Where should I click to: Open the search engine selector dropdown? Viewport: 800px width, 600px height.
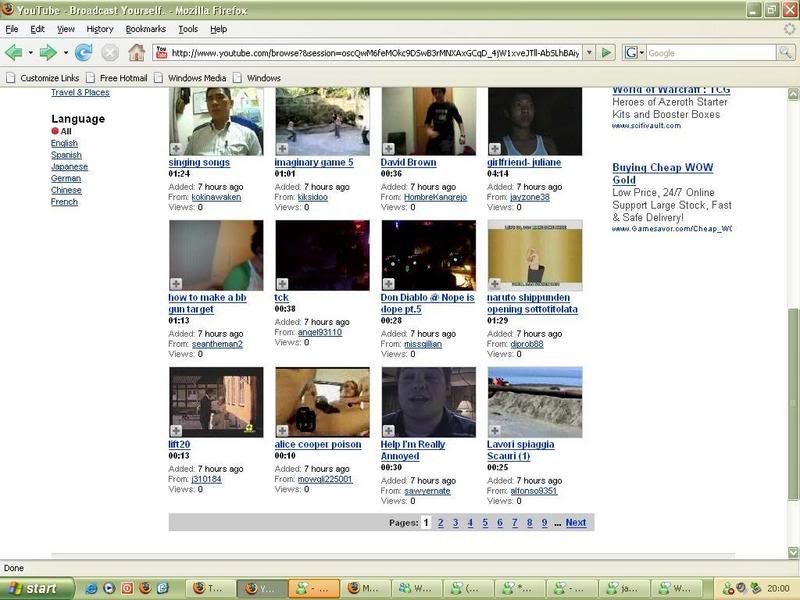coord(635,52)
